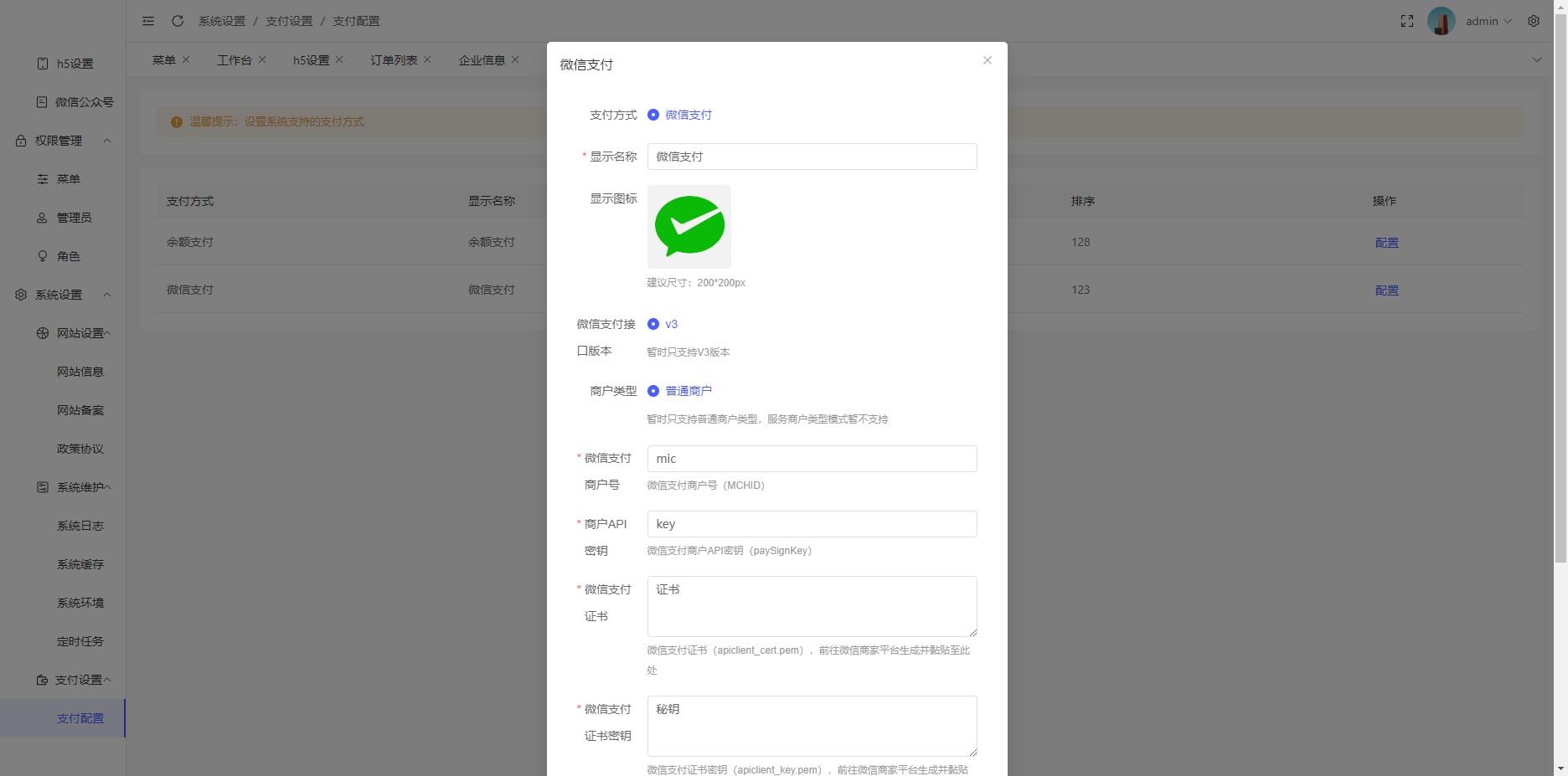Click the admin avatar picture
The image size is (1568, 776).
click(1441, 21)
